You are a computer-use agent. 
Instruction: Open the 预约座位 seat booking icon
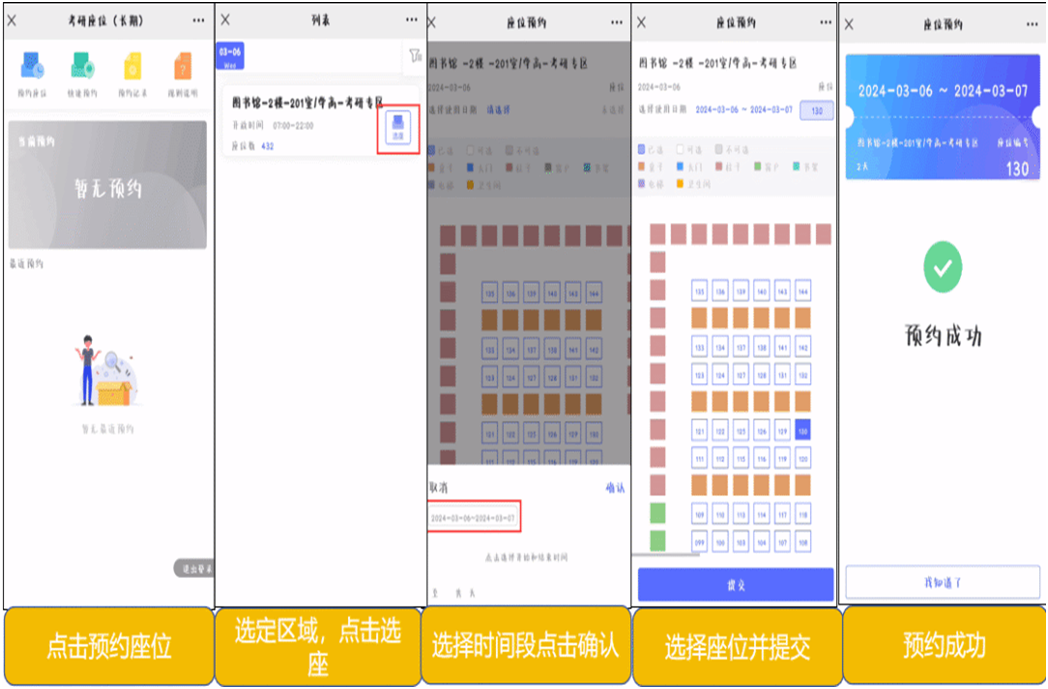(x=30, y=67)
